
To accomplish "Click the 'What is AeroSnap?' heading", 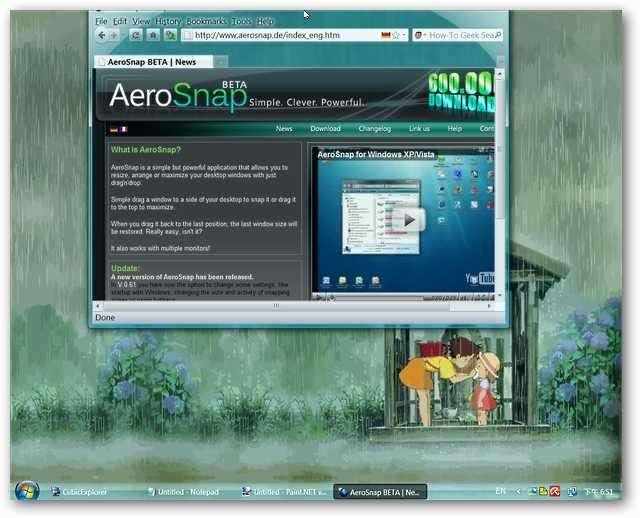I will point(146,150).
